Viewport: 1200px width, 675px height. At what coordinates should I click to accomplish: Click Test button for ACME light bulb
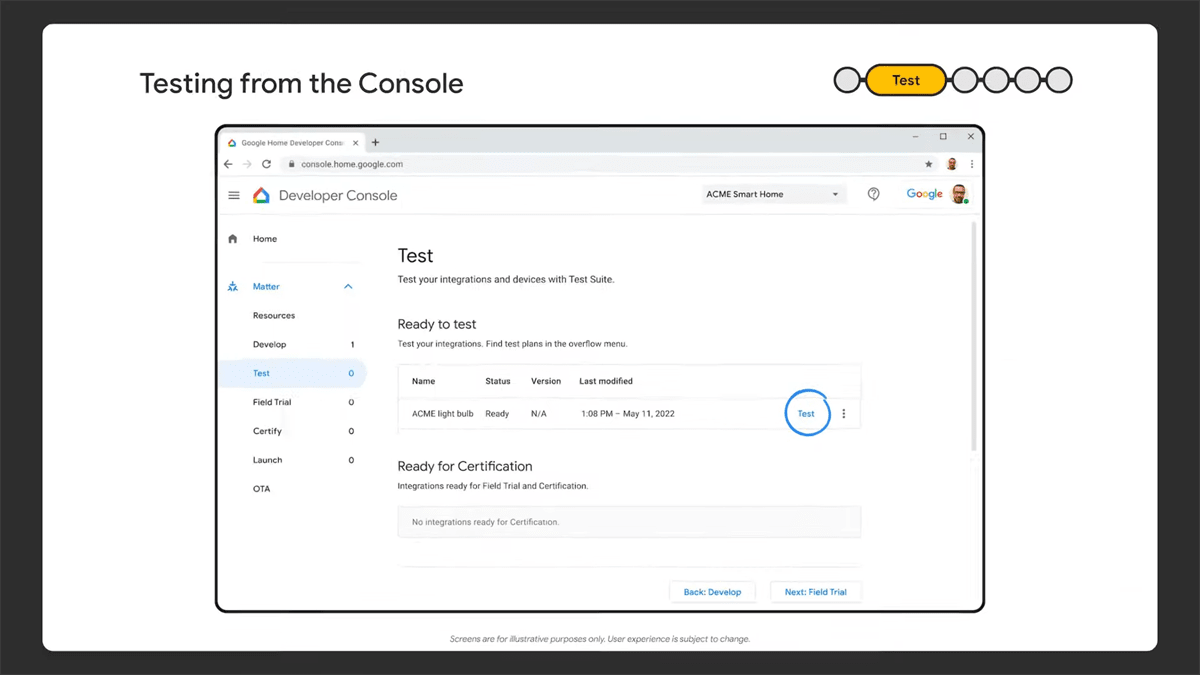(x=806, y=414)
